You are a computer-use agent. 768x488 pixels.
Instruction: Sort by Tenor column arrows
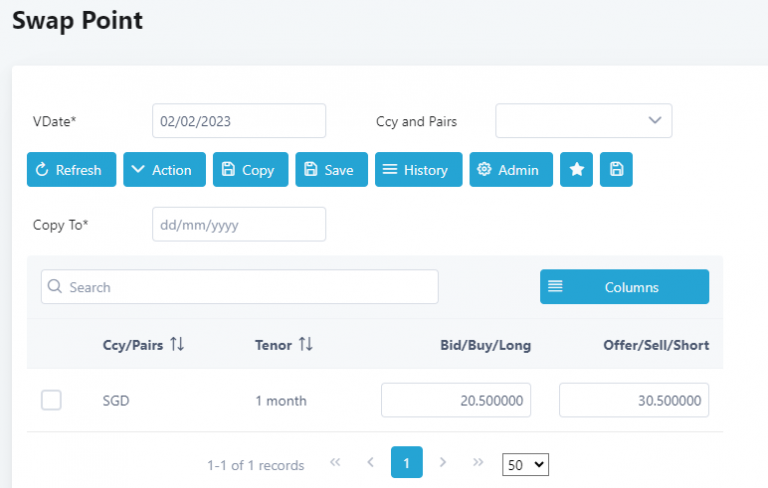click(x=306, y=345)
